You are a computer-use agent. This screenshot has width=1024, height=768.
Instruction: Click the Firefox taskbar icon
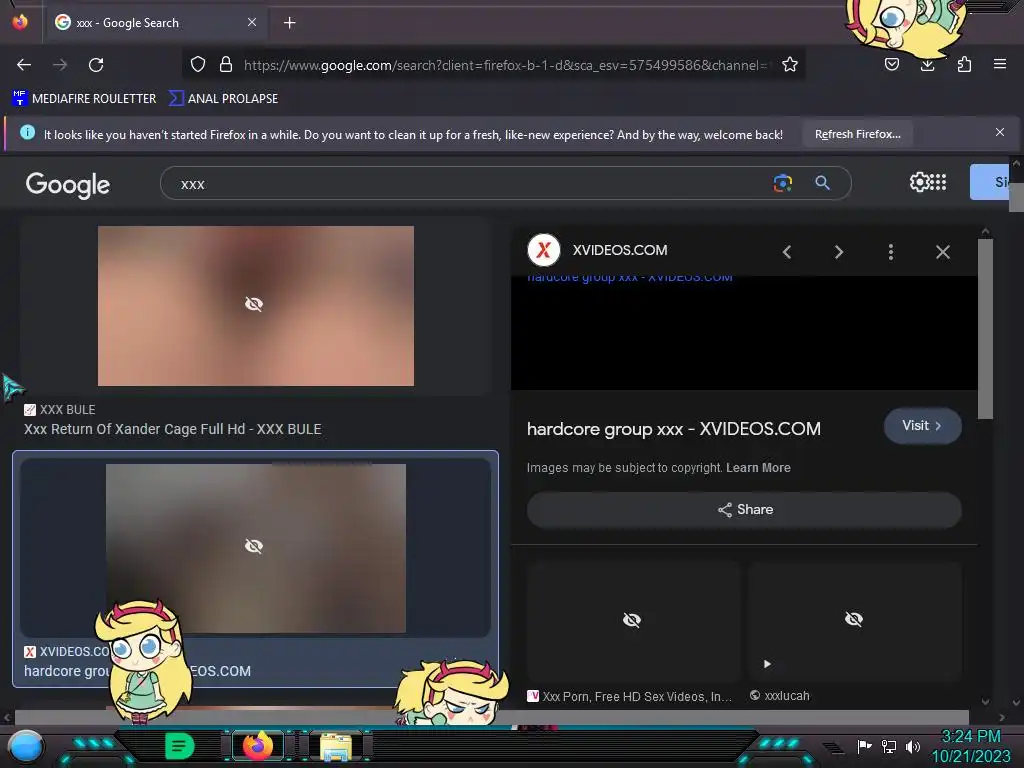coord(257,746)
